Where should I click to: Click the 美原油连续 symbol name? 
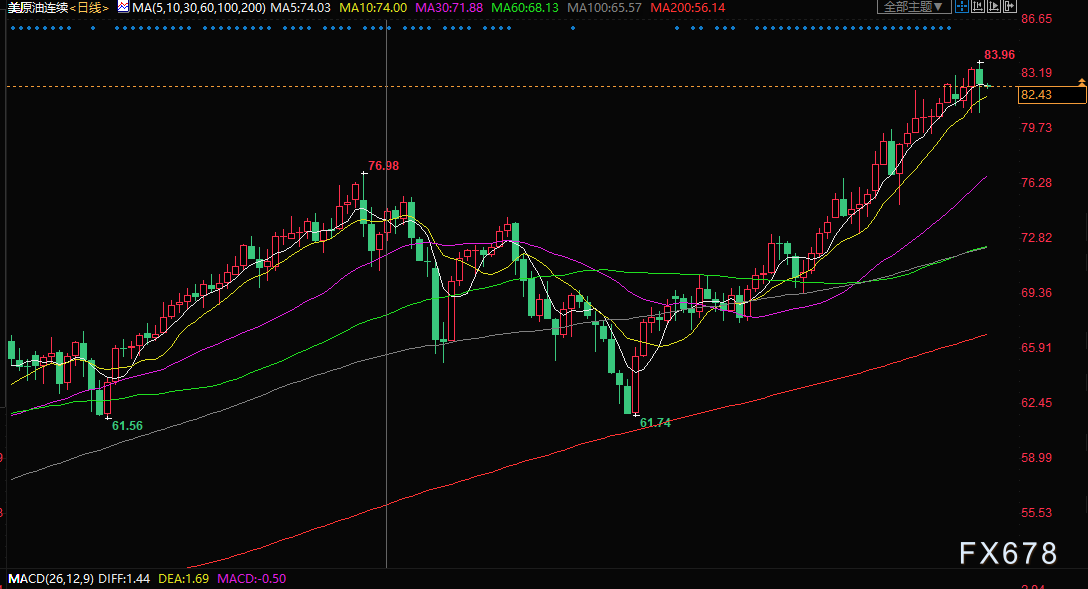(x=37, y=8)
